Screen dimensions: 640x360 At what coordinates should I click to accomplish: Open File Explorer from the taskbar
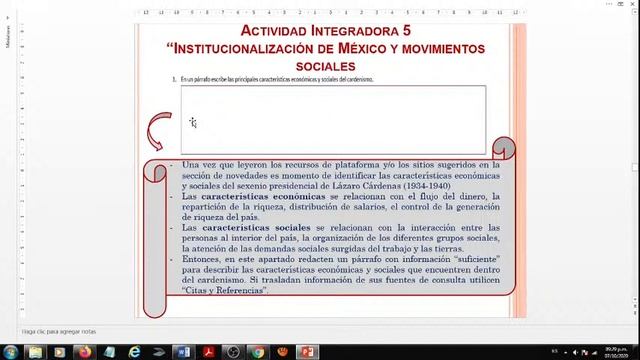35,352
